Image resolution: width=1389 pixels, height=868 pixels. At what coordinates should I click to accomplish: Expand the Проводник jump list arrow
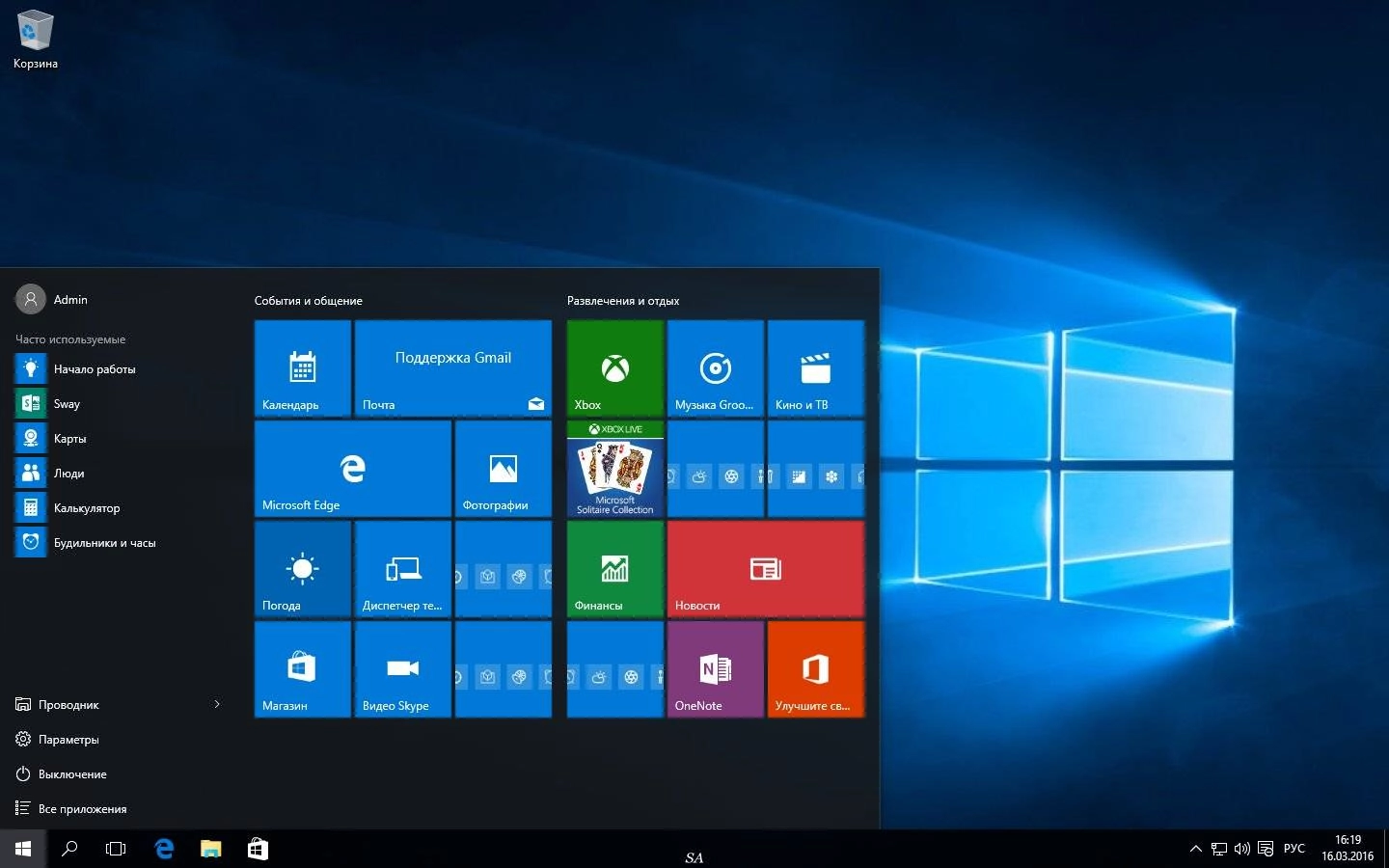pos(217,705)
